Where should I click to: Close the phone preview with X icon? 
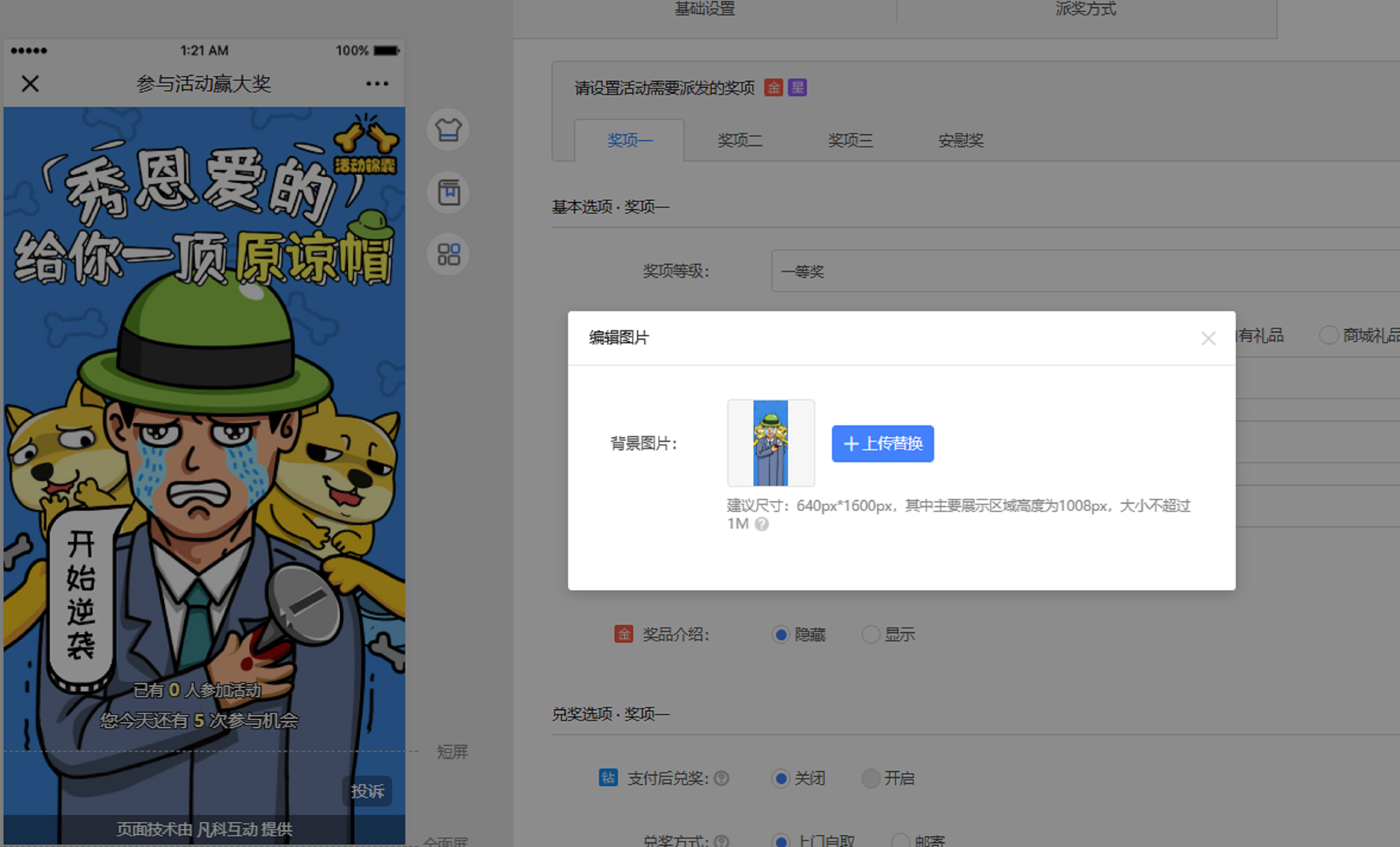(30, 84)
